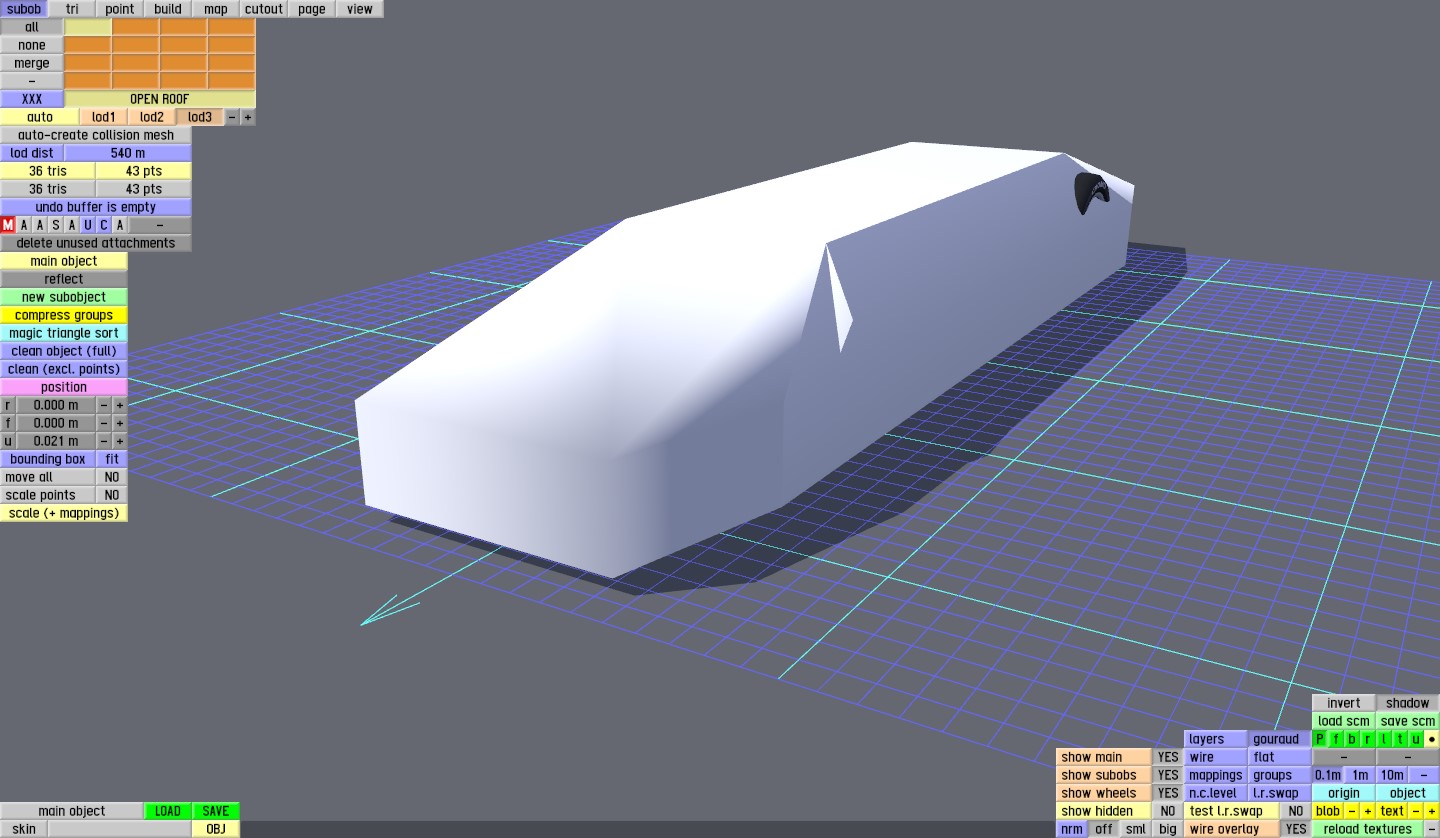This screenshot has height=838, width=1440.
Task: Open the view tab
Action: coord(360,9)
